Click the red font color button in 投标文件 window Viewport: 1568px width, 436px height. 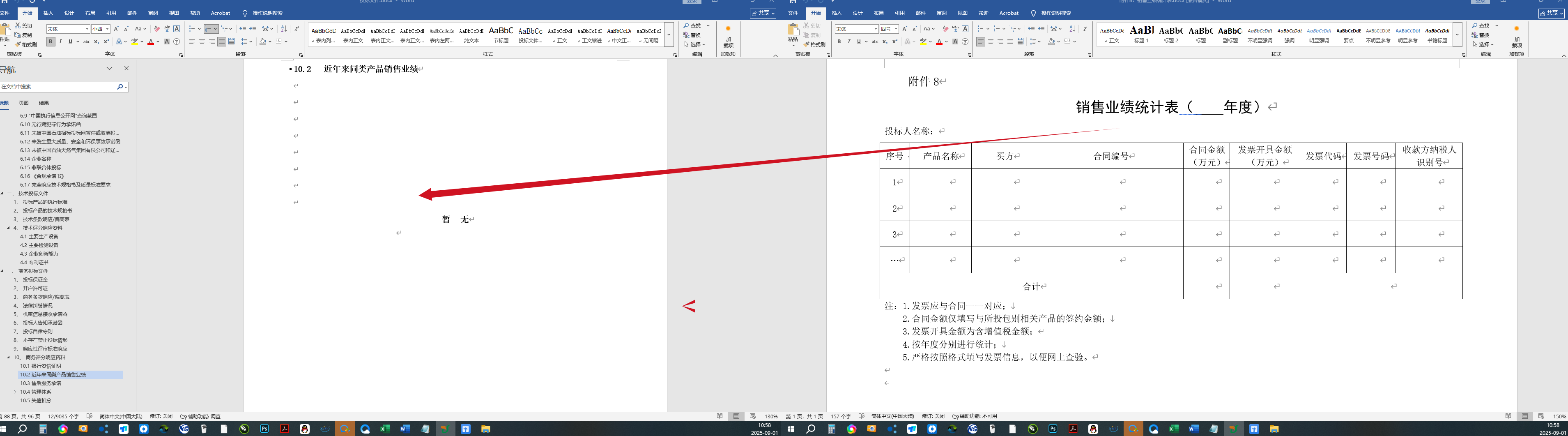point(150,42)
